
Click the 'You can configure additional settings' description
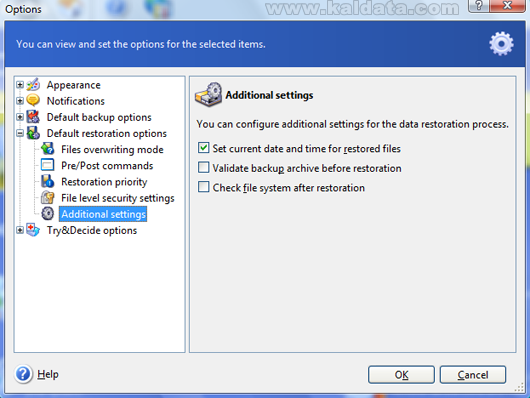(353, 124)
